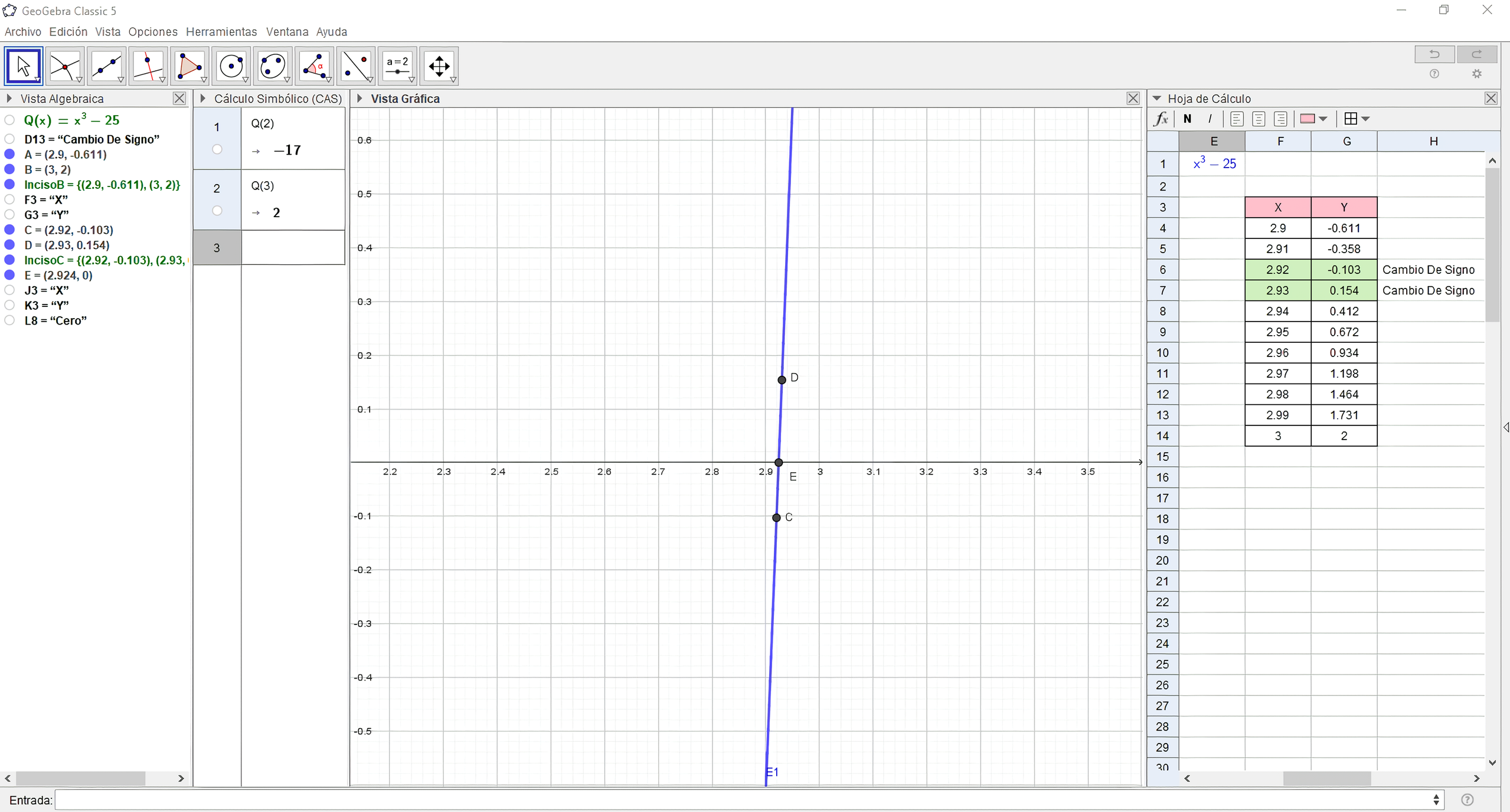Select the Angle tool
Image resolution: width=1510 pixels, height=812 pixels.
(x=314, y=66)
